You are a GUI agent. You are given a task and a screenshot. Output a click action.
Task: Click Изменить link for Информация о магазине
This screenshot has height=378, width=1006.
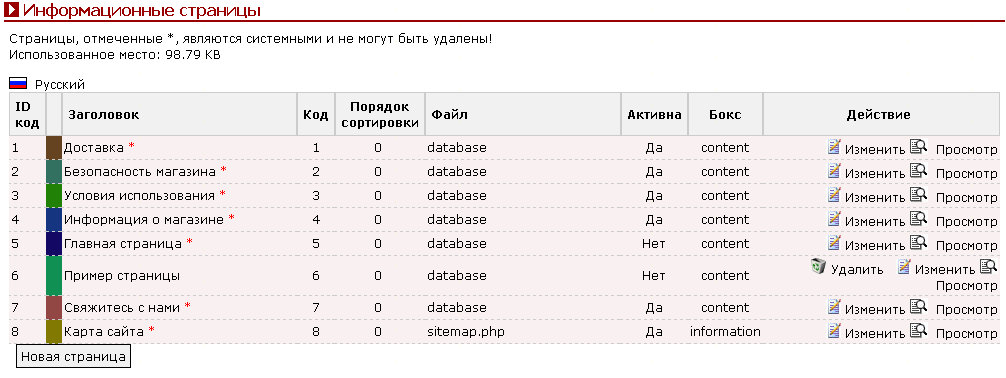875,222
